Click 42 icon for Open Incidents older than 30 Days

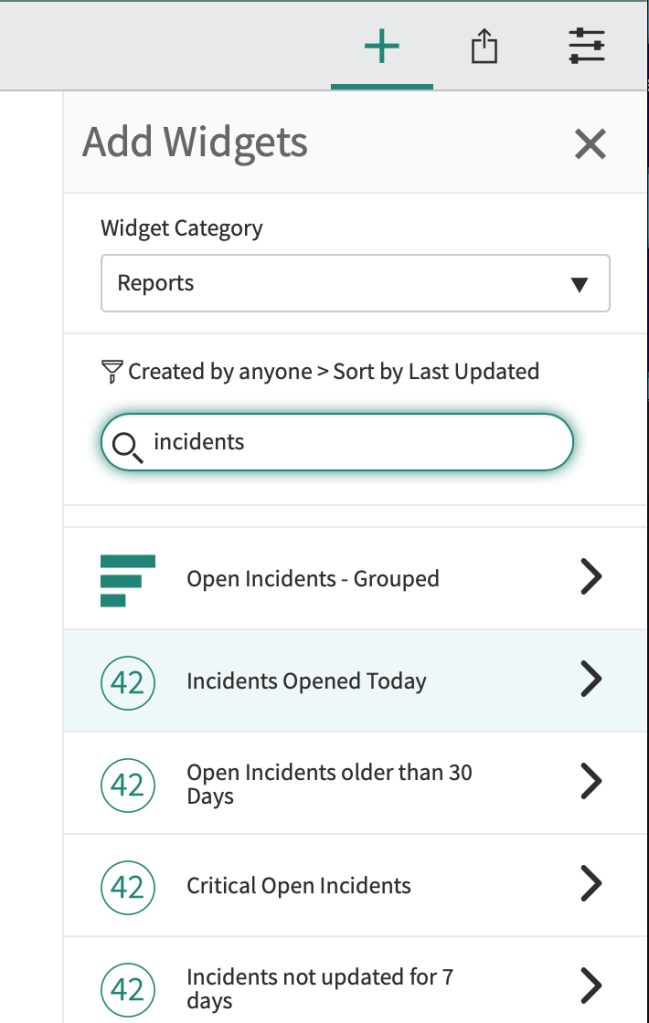pos(128,784)
